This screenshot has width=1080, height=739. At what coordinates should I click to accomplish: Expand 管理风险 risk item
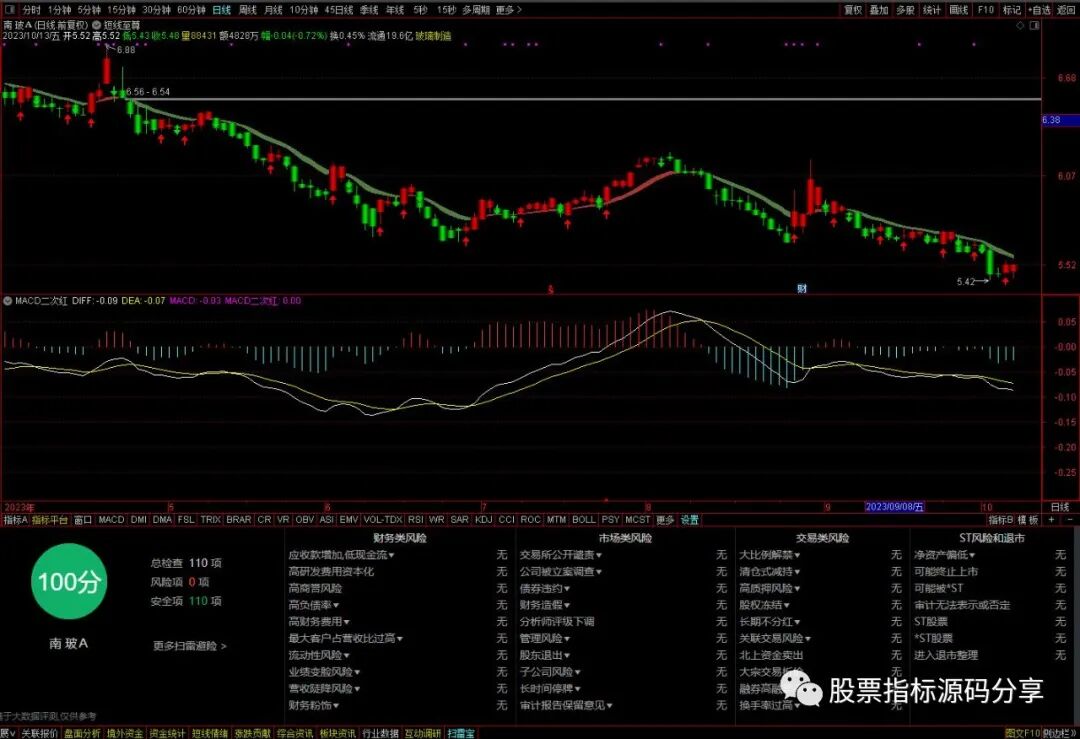point(545,639)
